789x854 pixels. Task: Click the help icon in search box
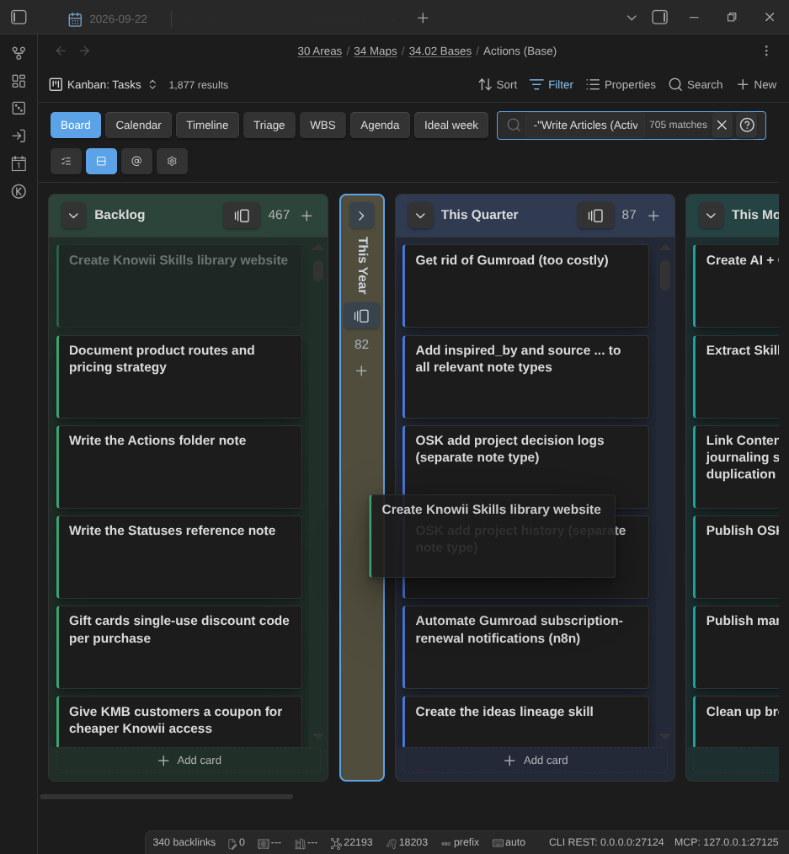click(x=747, y=125)
